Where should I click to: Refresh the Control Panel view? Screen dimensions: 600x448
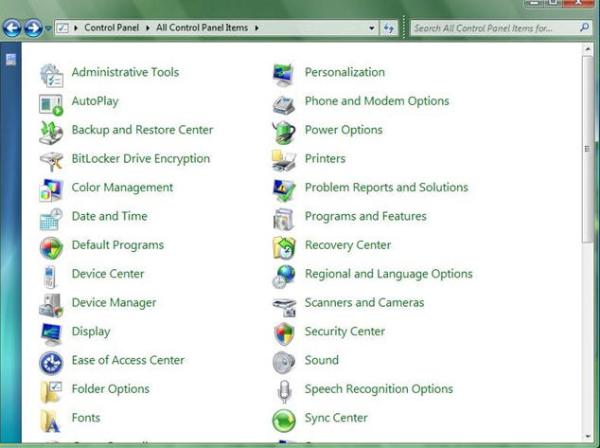pos(389,28)
